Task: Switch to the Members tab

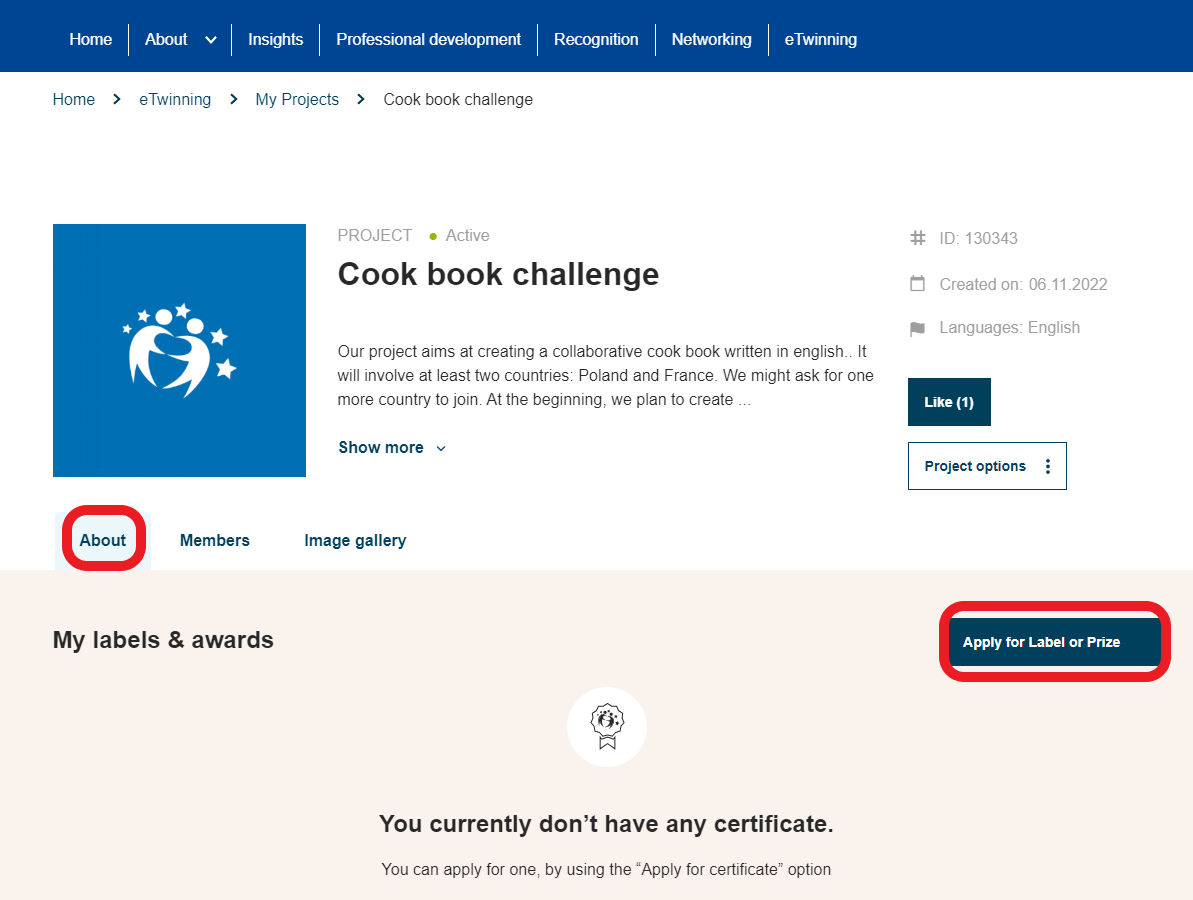Action: pyautogui.click(x=215, y=541)
